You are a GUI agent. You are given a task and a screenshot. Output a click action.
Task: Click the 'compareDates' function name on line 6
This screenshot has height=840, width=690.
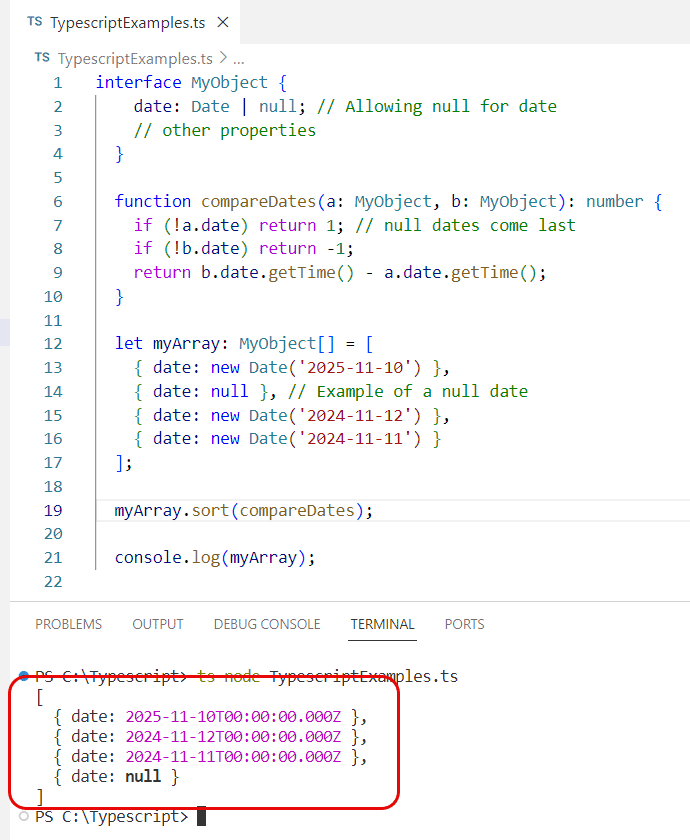point(259,202)
